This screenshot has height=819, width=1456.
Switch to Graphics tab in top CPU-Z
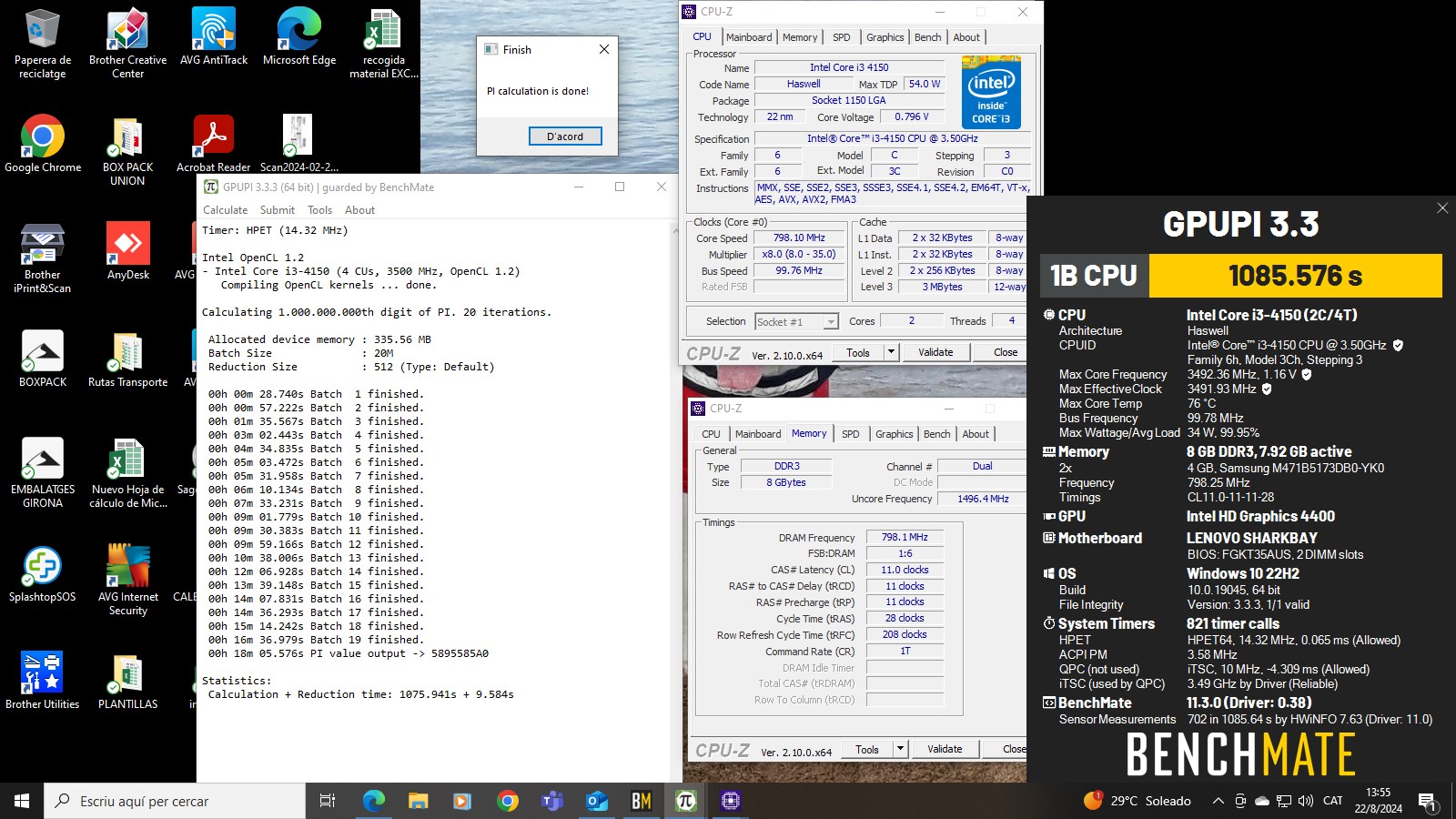(885, 37)
